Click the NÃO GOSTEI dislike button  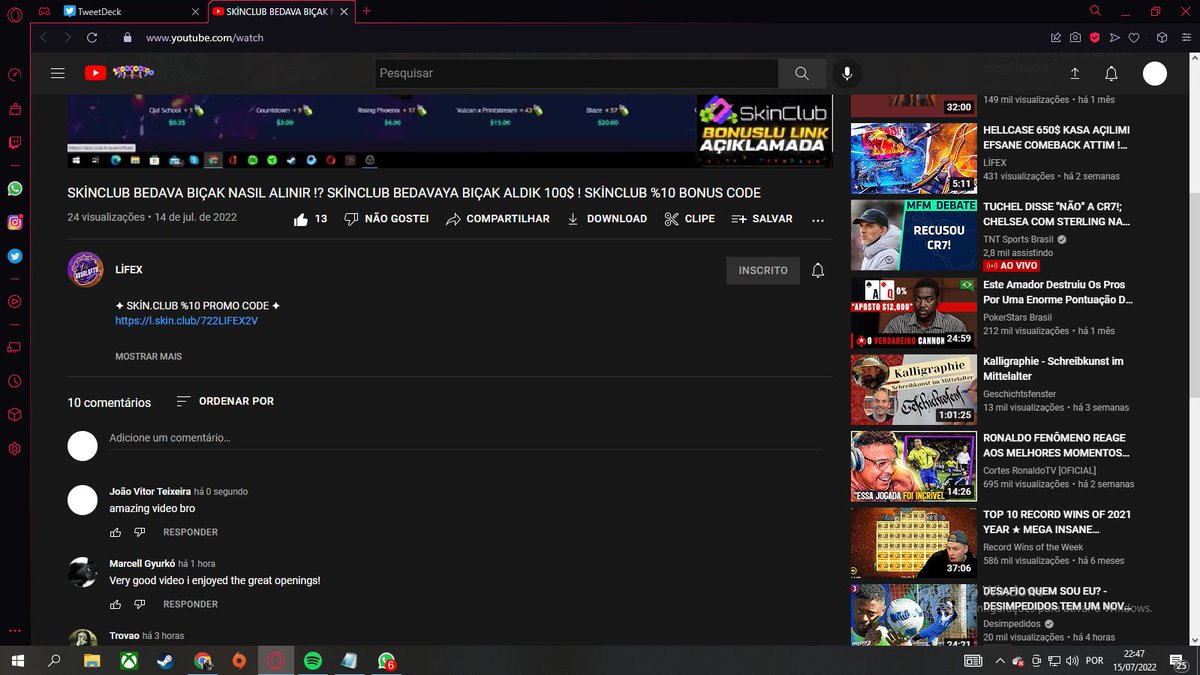(x=386, y=219)
